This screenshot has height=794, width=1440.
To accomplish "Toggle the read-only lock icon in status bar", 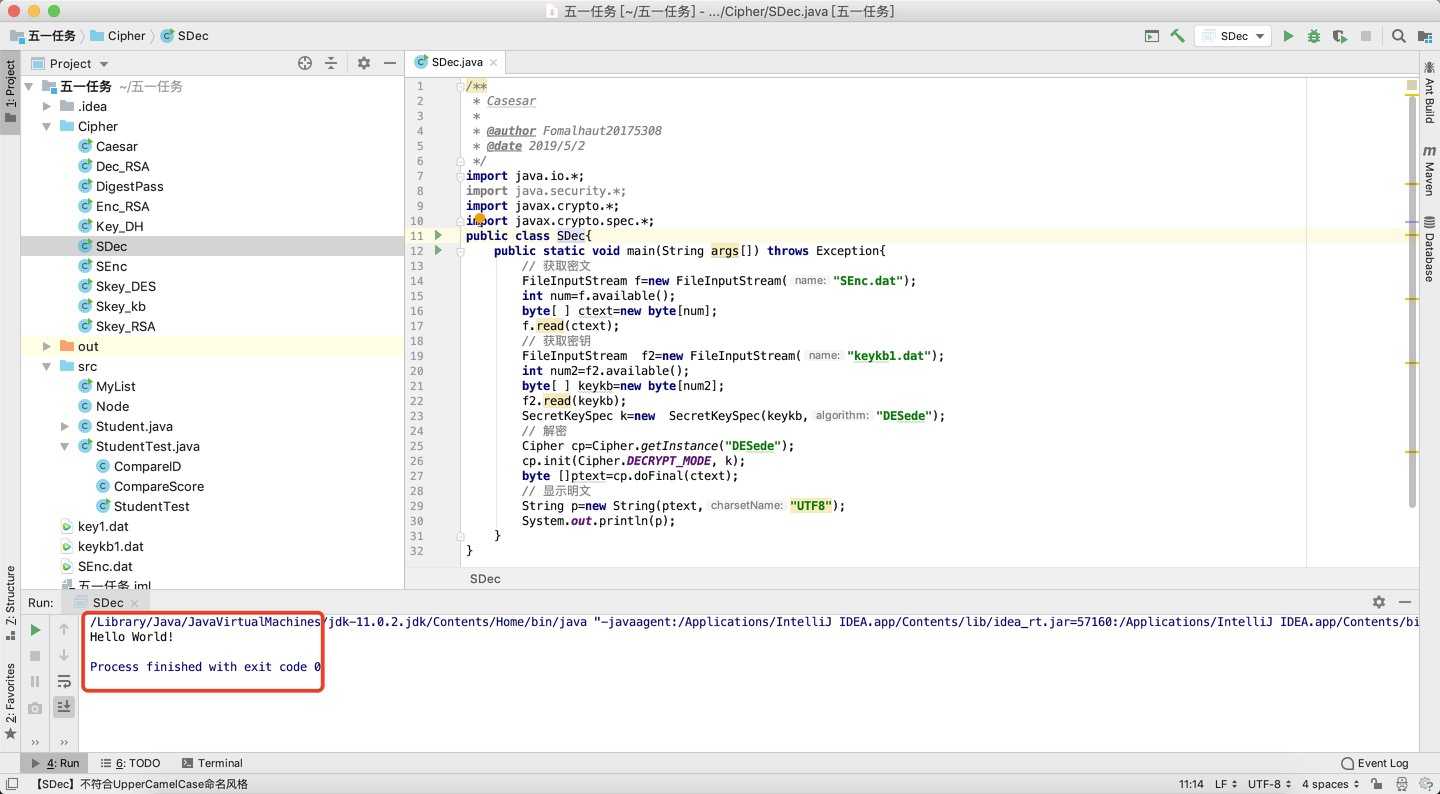I will pyautogui.click(x=1377, y=785).
